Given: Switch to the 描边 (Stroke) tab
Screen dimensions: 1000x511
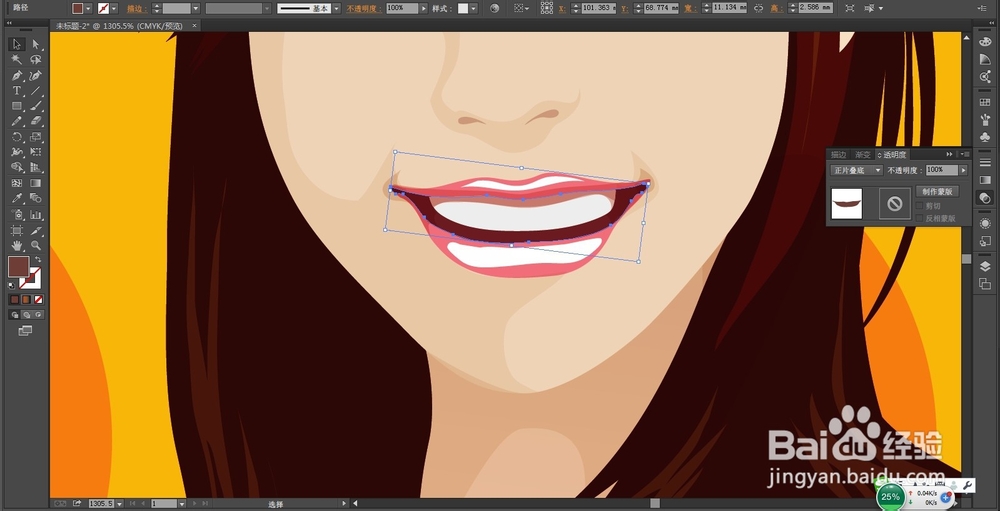Looking at the screenshot, I should [839, 155].
